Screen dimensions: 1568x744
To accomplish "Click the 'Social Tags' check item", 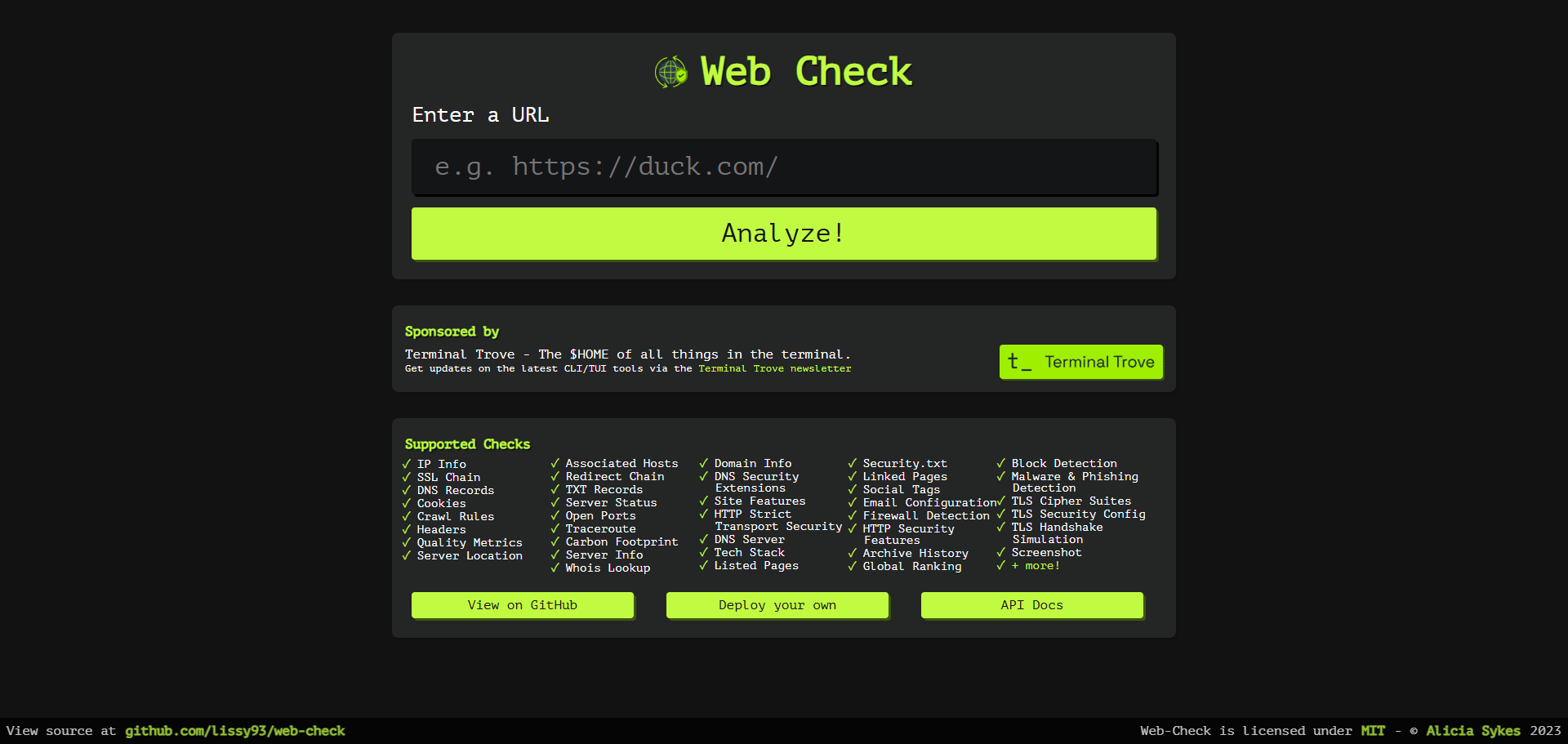I will click(x=902, y=489).
